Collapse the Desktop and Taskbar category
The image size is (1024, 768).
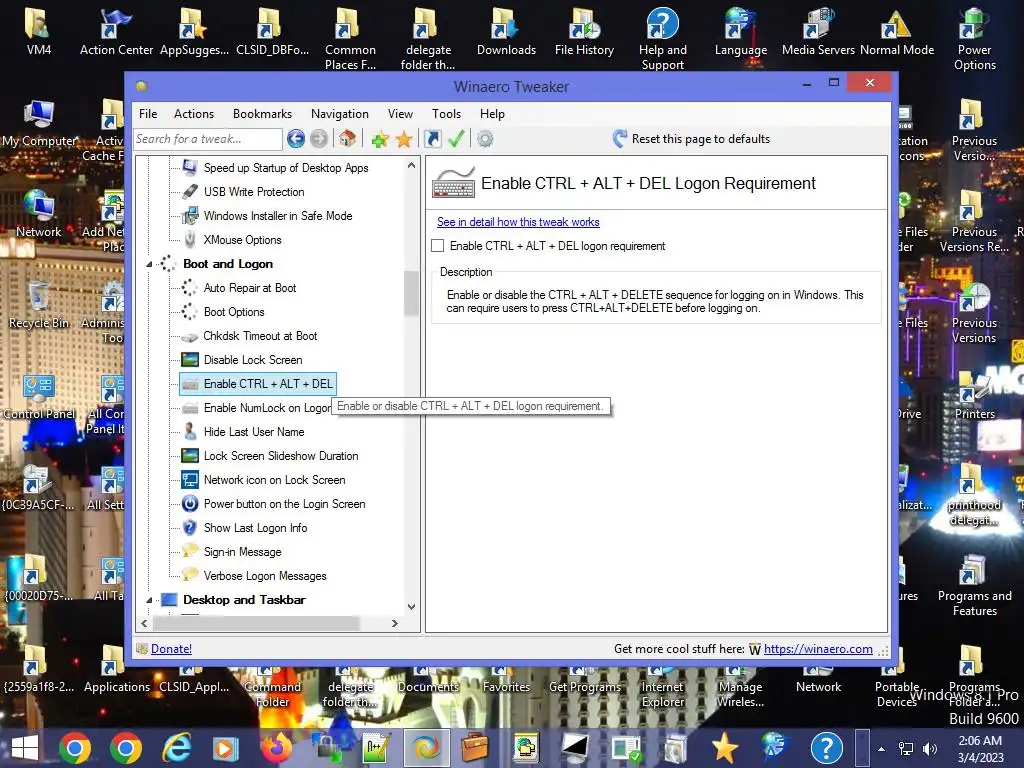150,600
